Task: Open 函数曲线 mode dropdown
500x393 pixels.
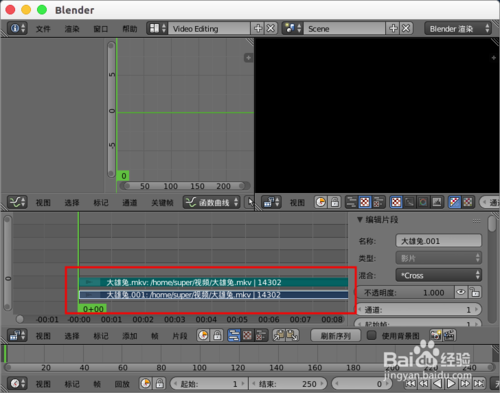Action: pyautogui.click(x=211, y=202)
